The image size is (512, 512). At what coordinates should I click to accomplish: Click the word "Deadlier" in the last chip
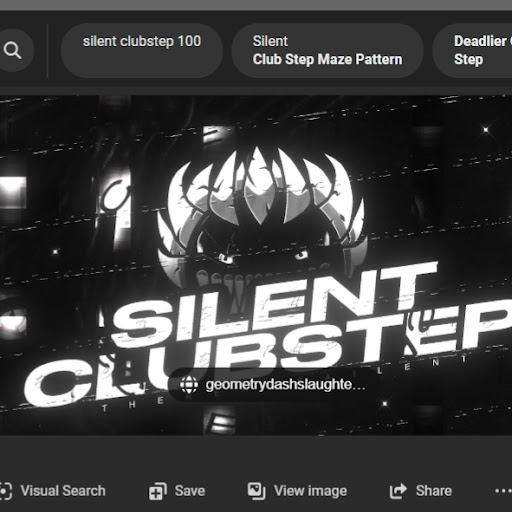pyautogui.click(x=480, y=41)
